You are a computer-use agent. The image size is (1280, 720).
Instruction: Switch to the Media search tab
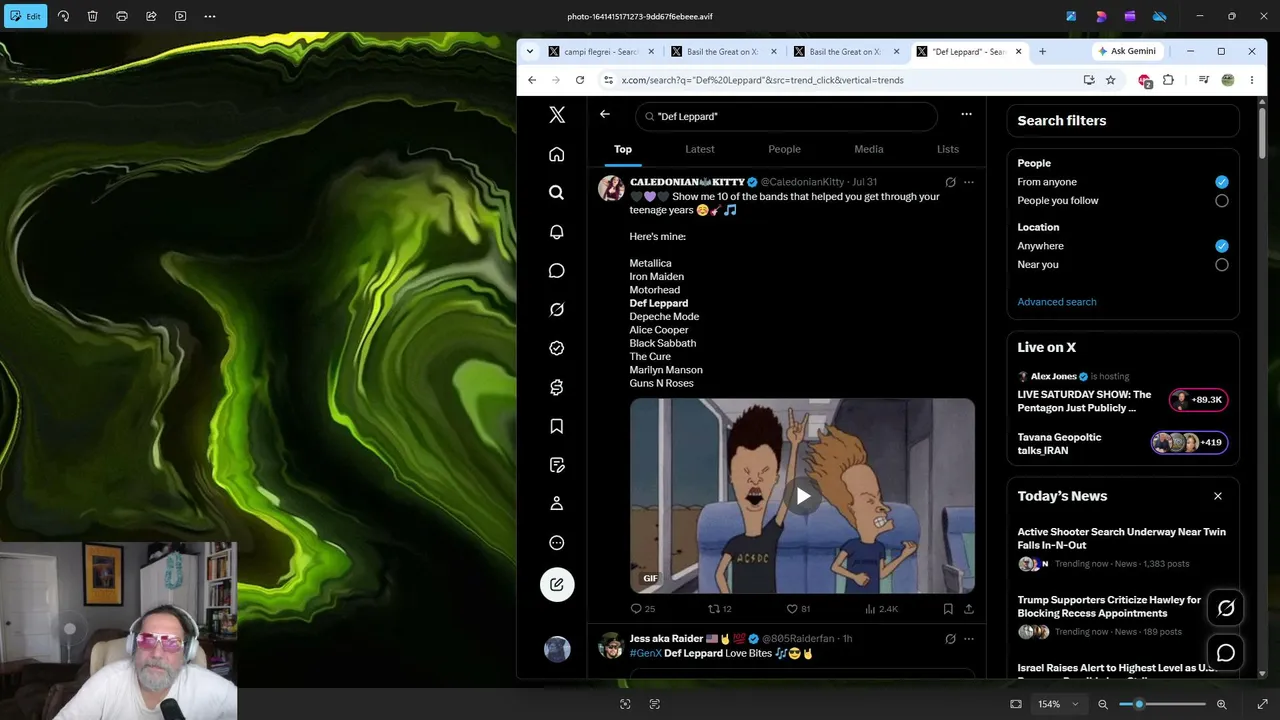point(868,149)
